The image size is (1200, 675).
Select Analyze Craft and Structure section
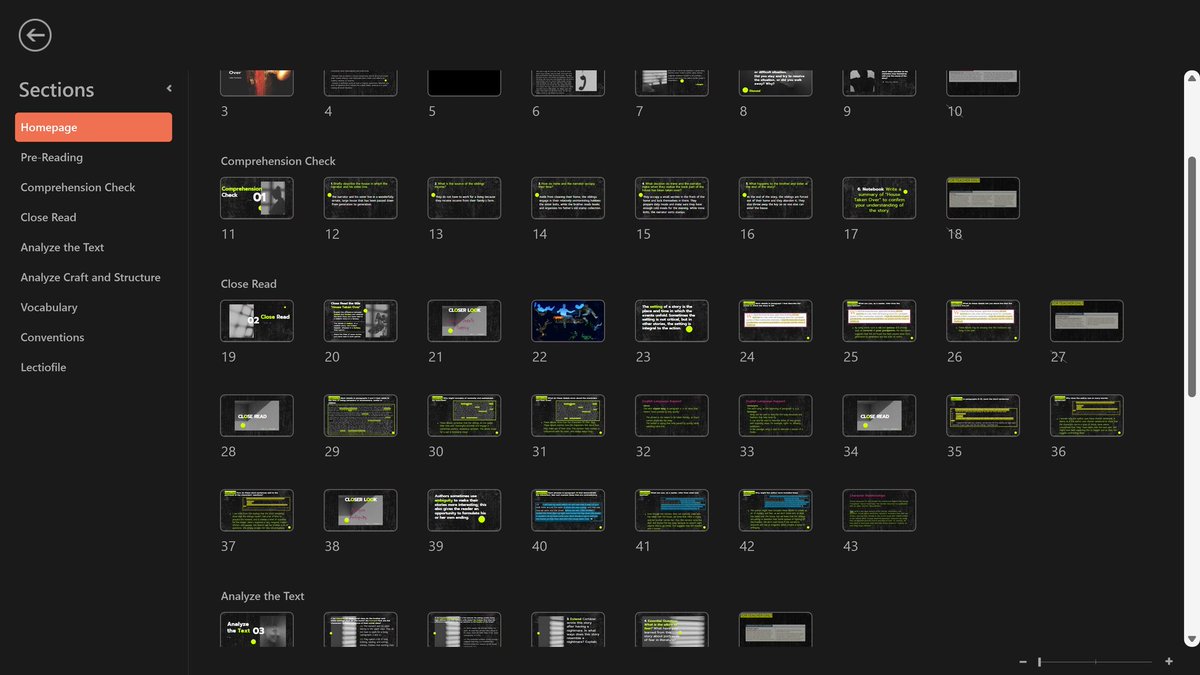93,277
